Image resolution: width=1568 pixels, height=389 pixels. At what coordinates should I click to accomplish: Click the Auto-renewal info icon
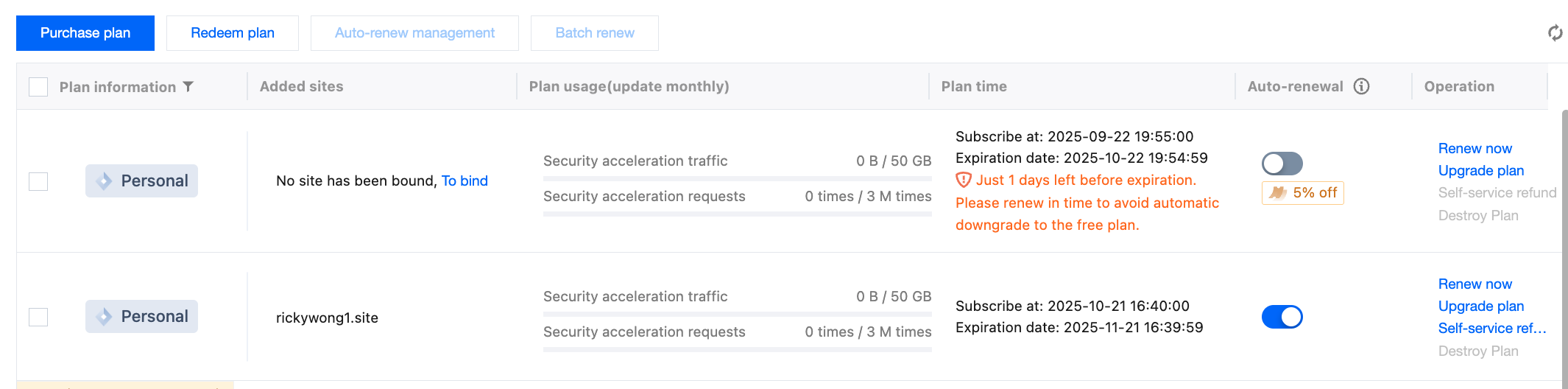(1362, 86)
